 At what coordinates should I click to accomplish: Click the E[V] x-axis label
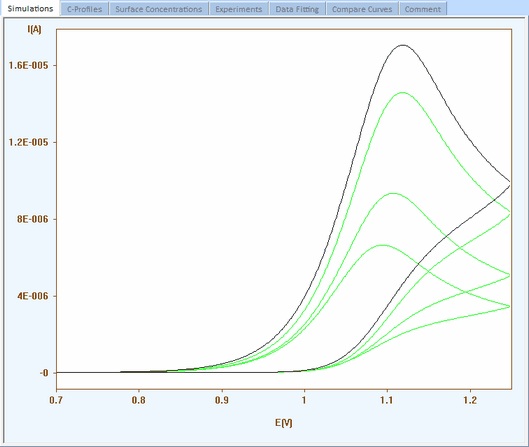283,422
